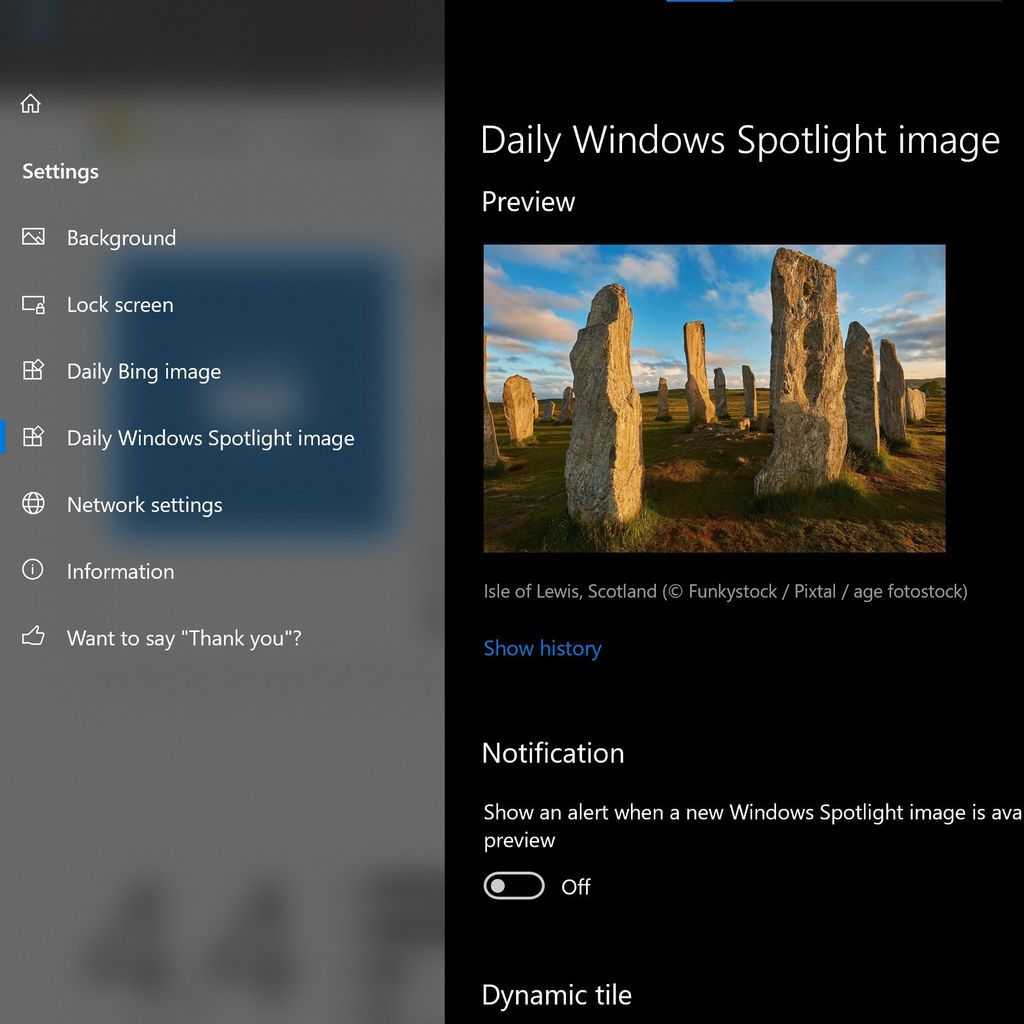The height and width of the screenshot is (1024, 1024).
Task: Enable the Notification alert toggle
Action: [x=513, y=886]
